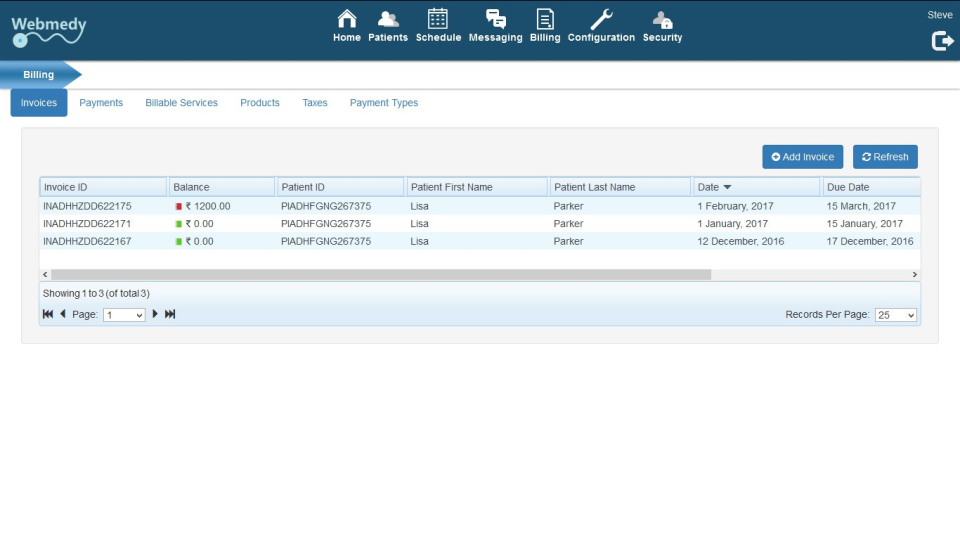Open the Messaging chat icon

495,20
